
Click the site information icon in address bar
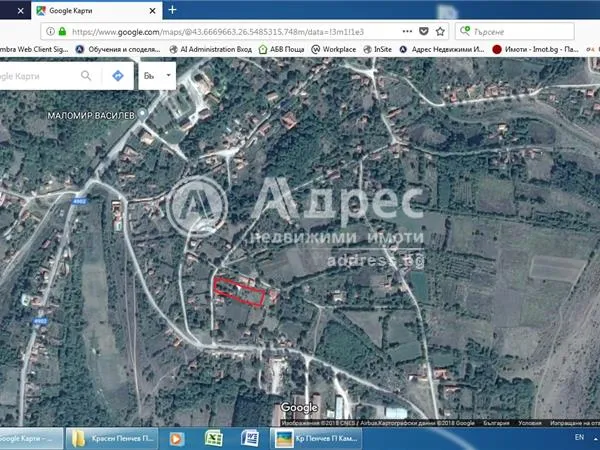[50, 31]
